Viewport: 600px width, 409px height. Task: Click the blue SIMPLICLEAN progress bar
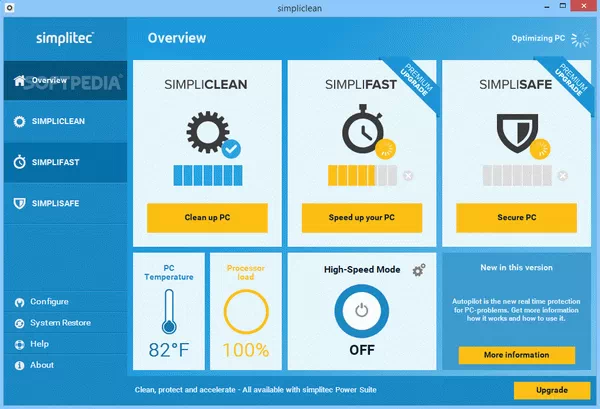click(208, 176)
